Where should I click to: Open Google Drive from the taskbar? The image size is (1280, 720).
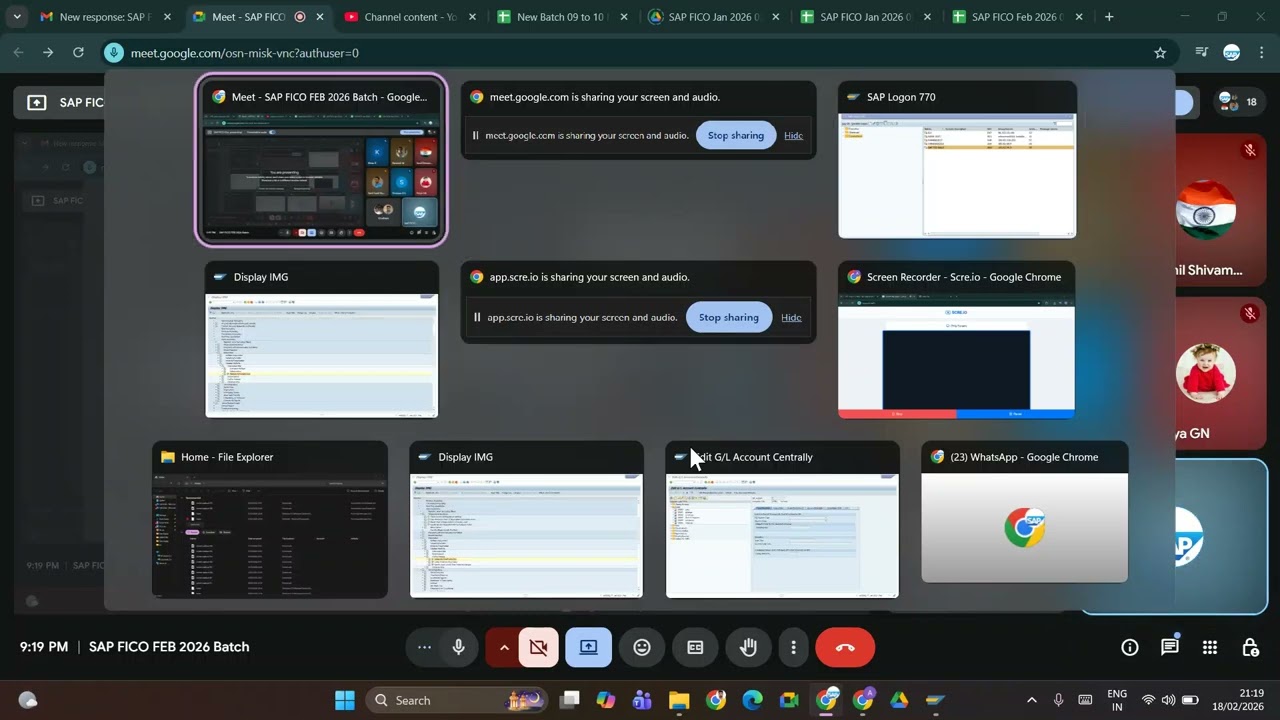point(899,700)
